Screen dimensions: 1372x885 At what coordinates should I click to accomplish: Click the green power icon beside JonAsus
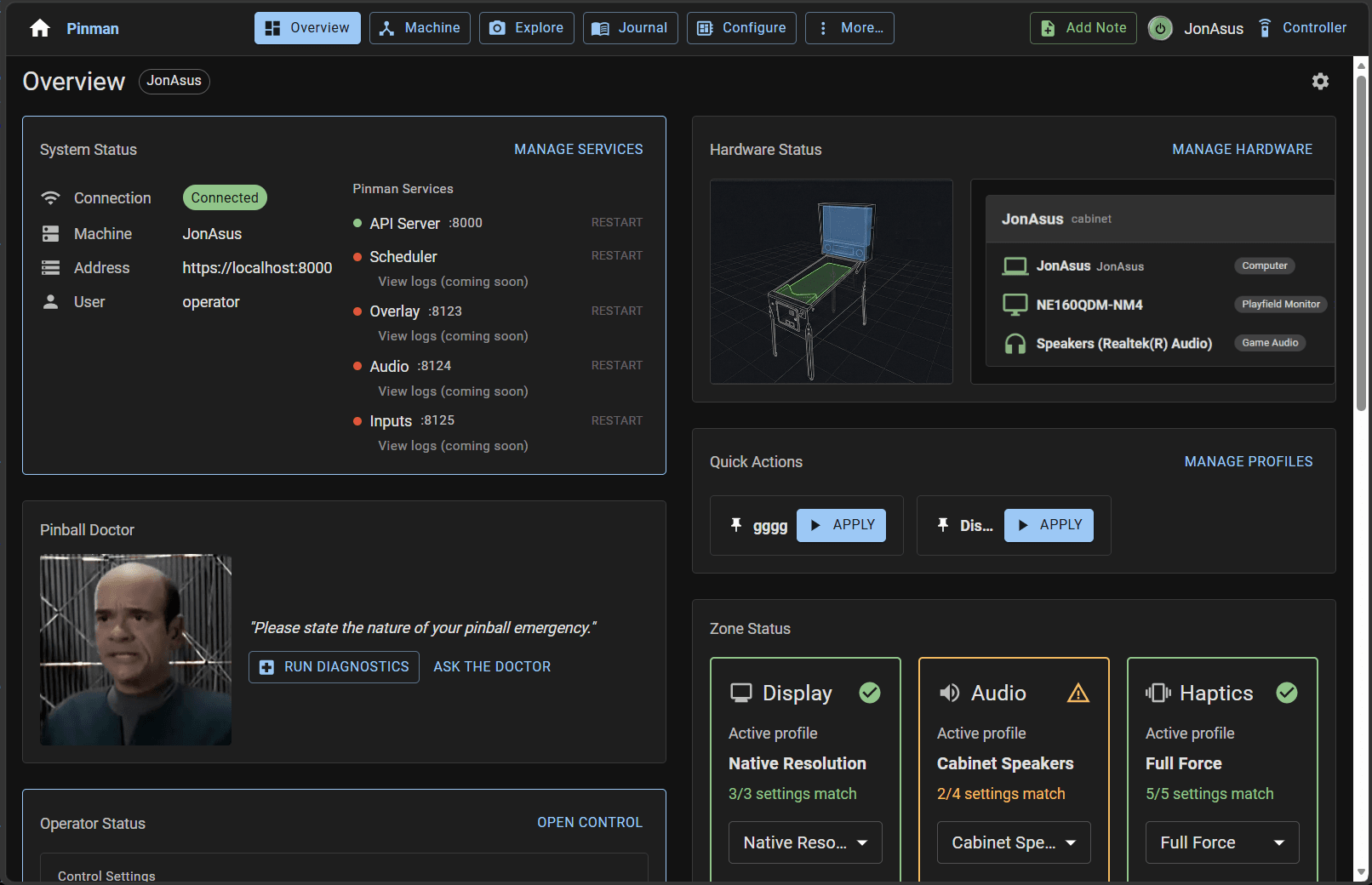[1160, 28]
